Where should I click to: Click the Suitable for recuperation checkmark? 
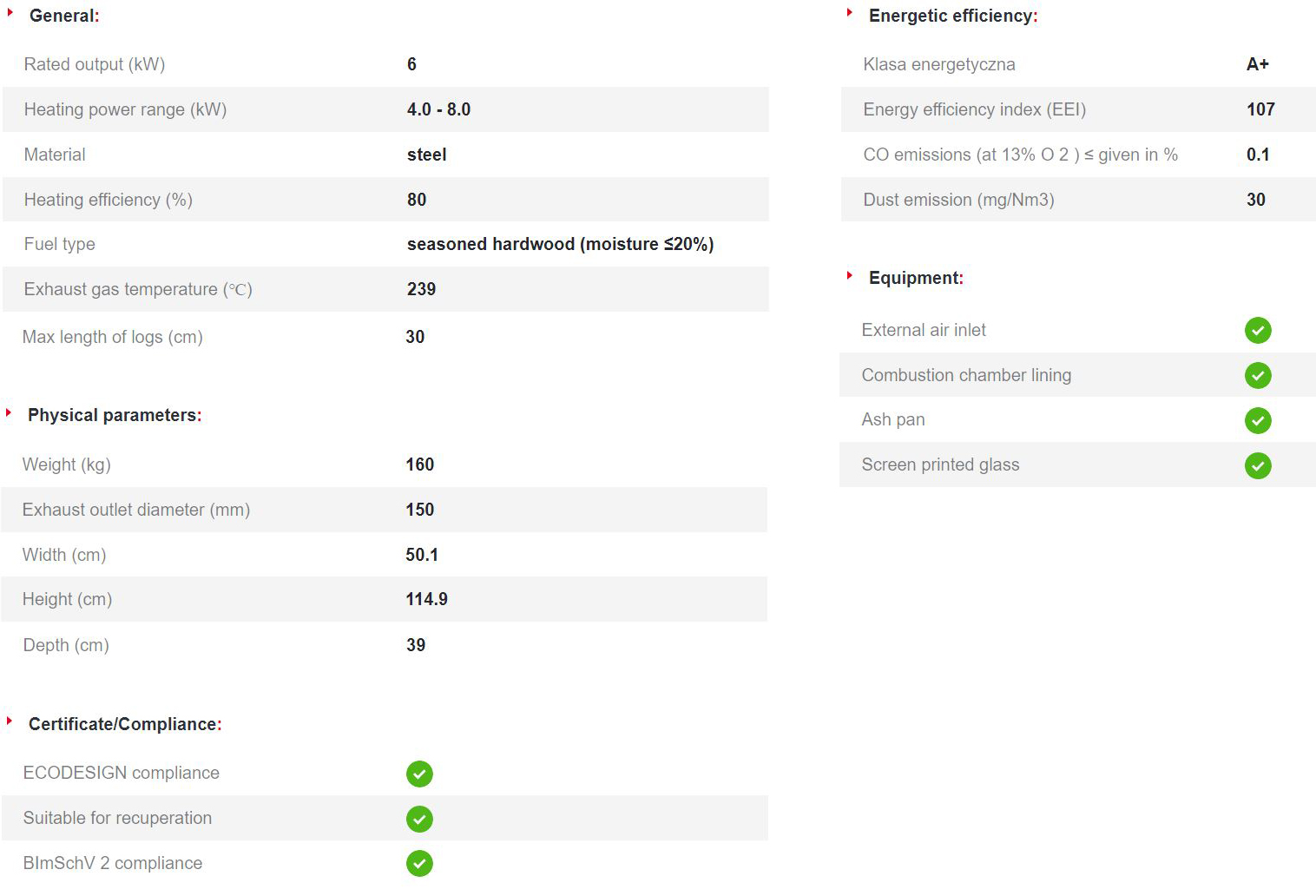pos(419,819)
